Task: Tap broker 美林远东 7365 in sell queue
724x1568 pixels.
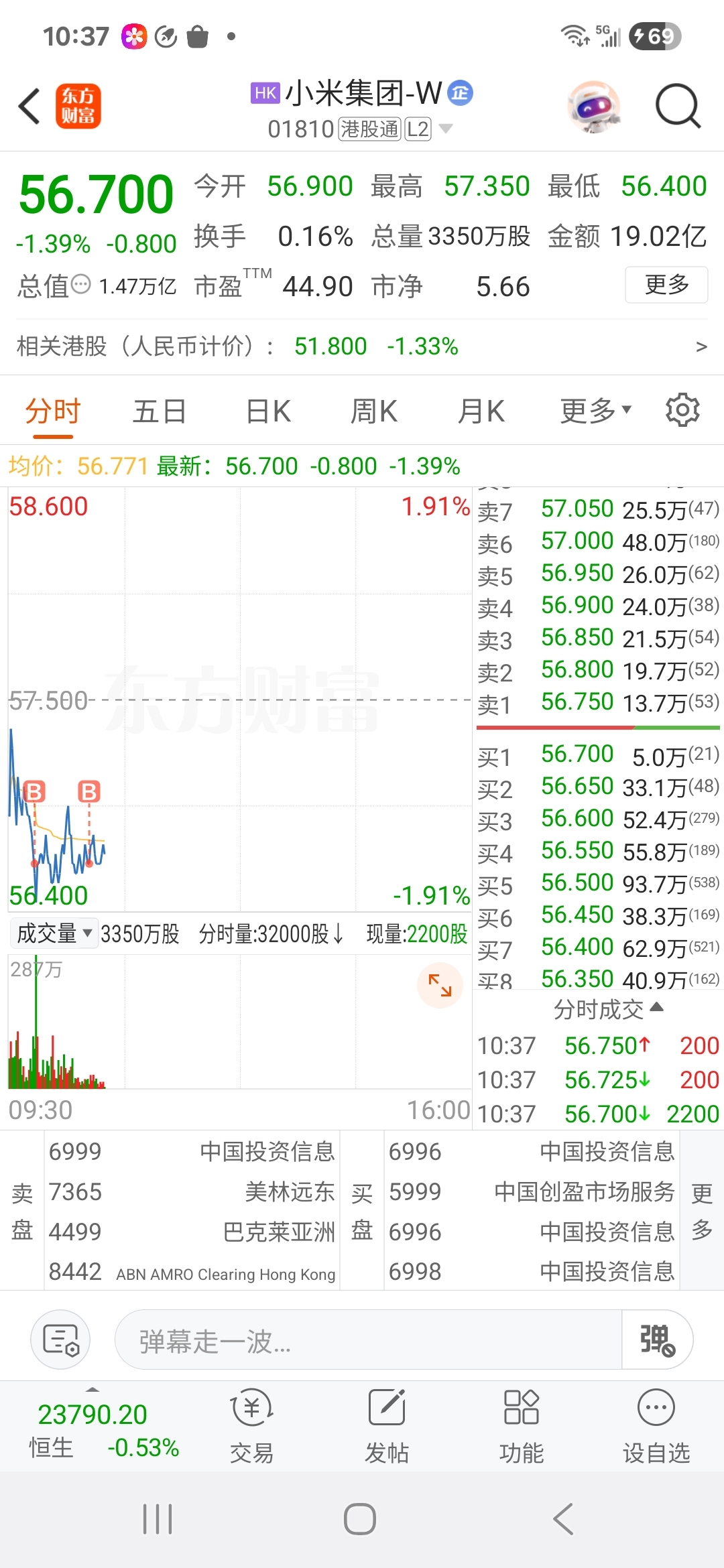Action: click(192, 1191)
